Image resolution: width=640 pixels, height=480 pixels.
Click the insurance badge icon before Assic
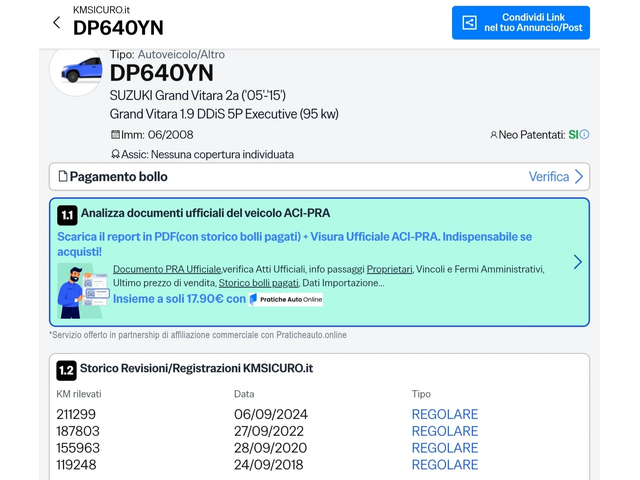pos(115,154)
